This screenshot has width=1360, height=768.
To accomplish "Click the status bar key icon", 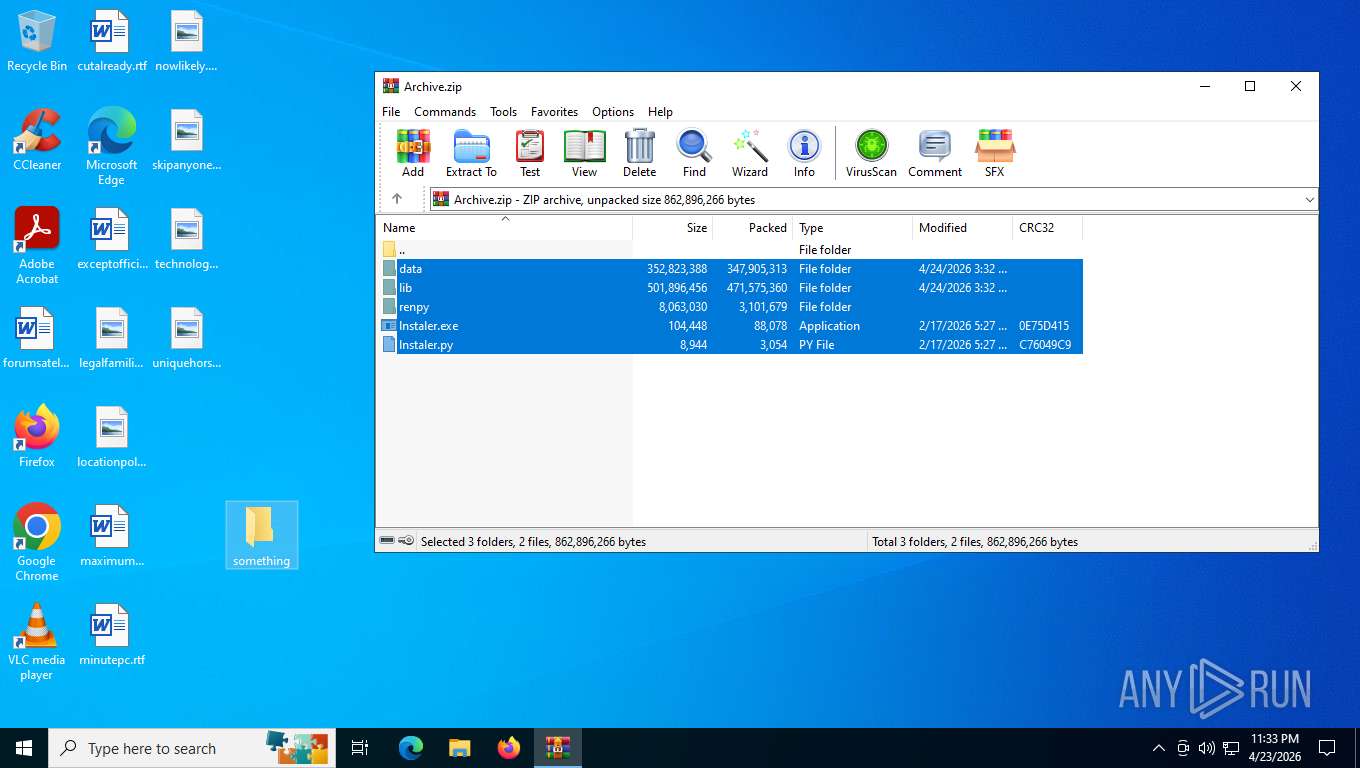I will 405,541.
